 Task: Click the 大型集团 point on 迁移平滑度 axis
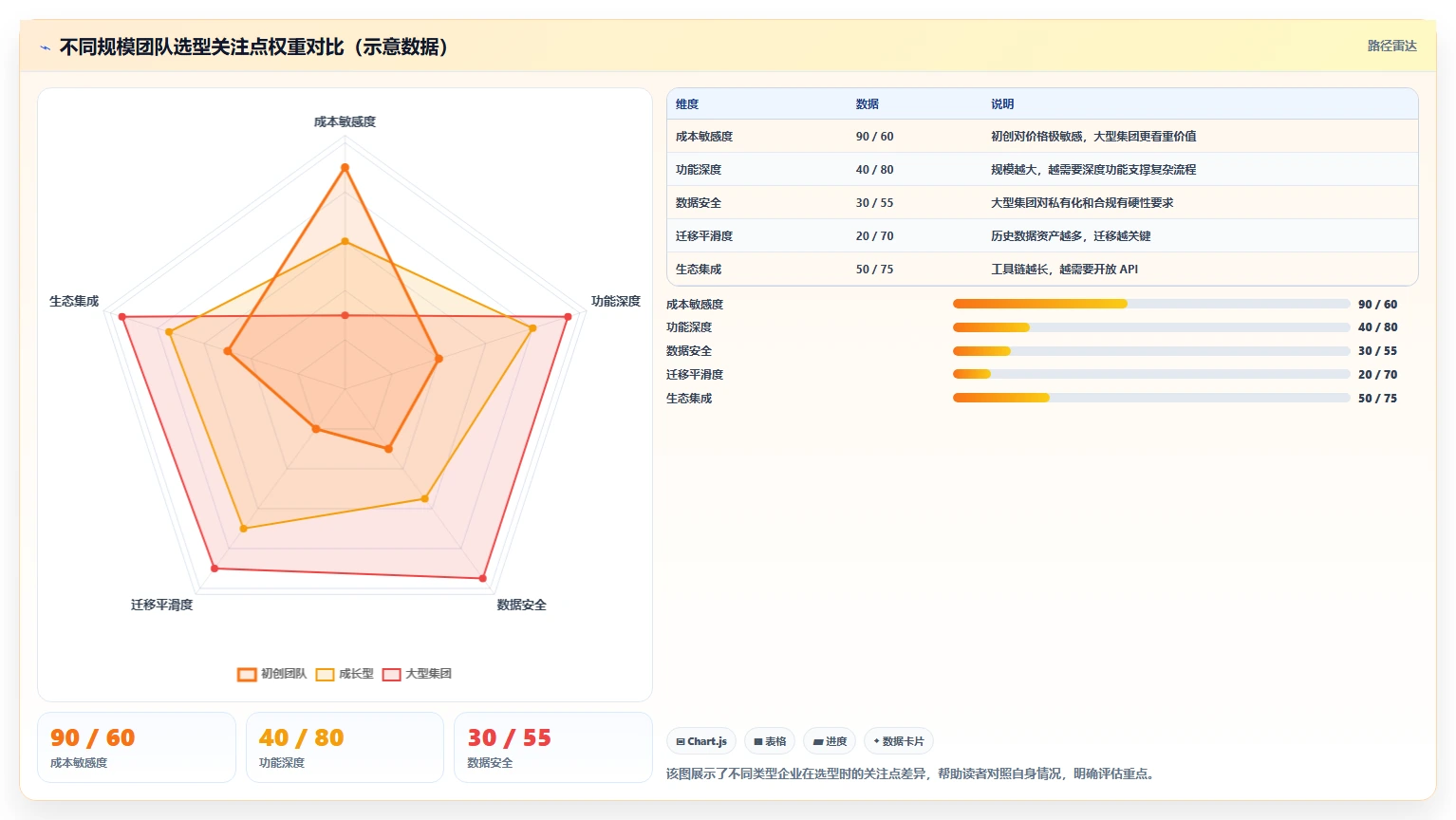[215, 568]
